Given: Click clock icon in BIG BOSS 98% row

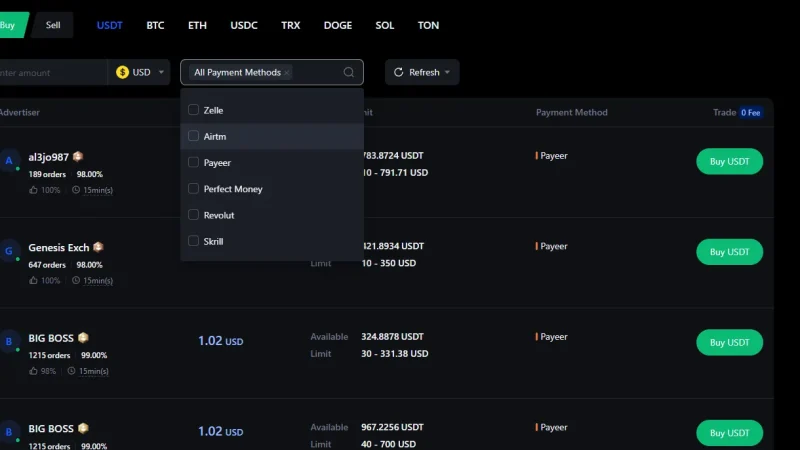Looking at the screenshot, I should click(71, 371).
